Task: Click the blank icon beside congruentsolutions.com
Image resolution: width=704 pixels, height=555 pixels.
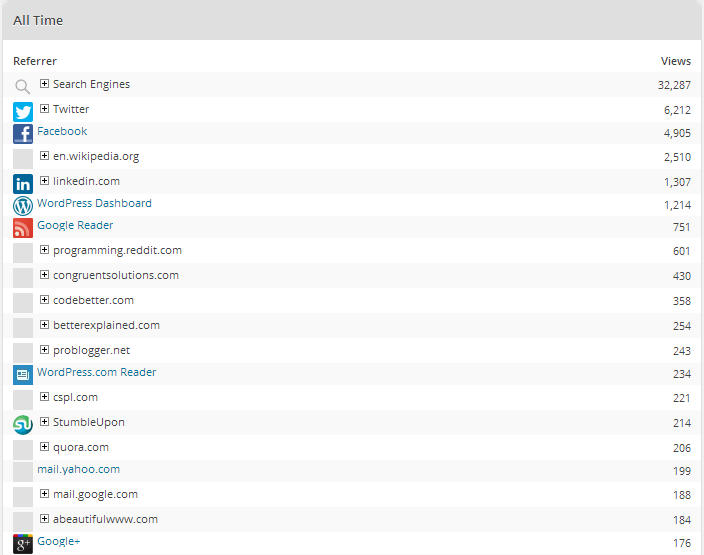Action: [x=23, y=278]
